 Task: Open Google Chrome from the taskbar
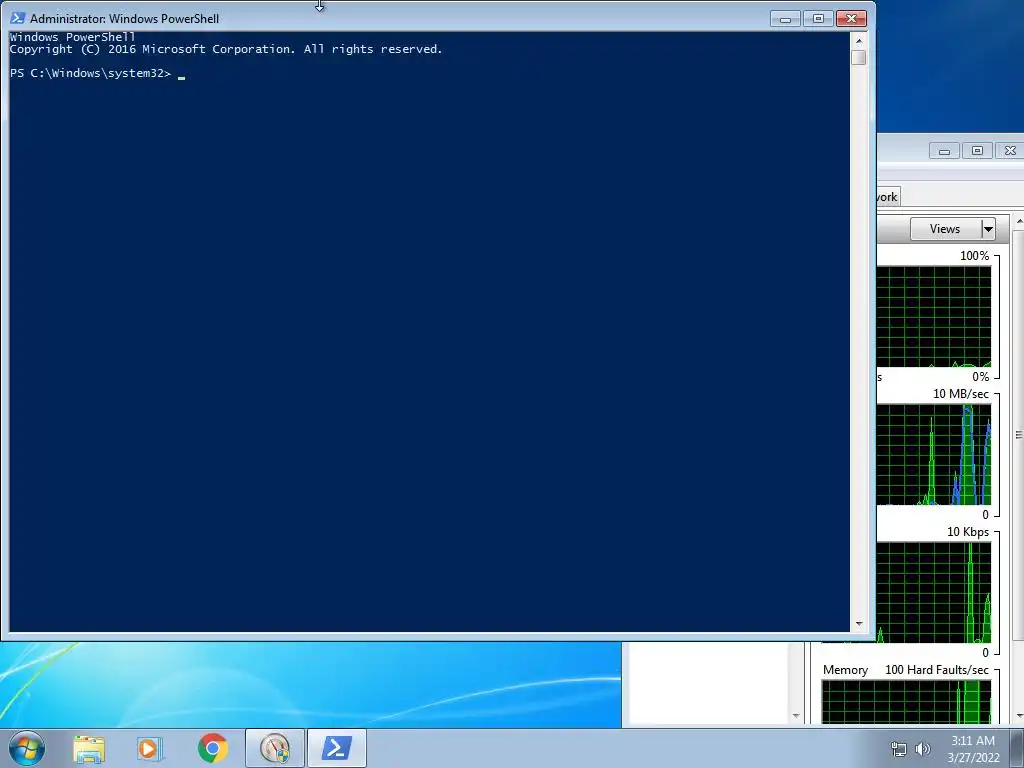(x=212, y=748)
